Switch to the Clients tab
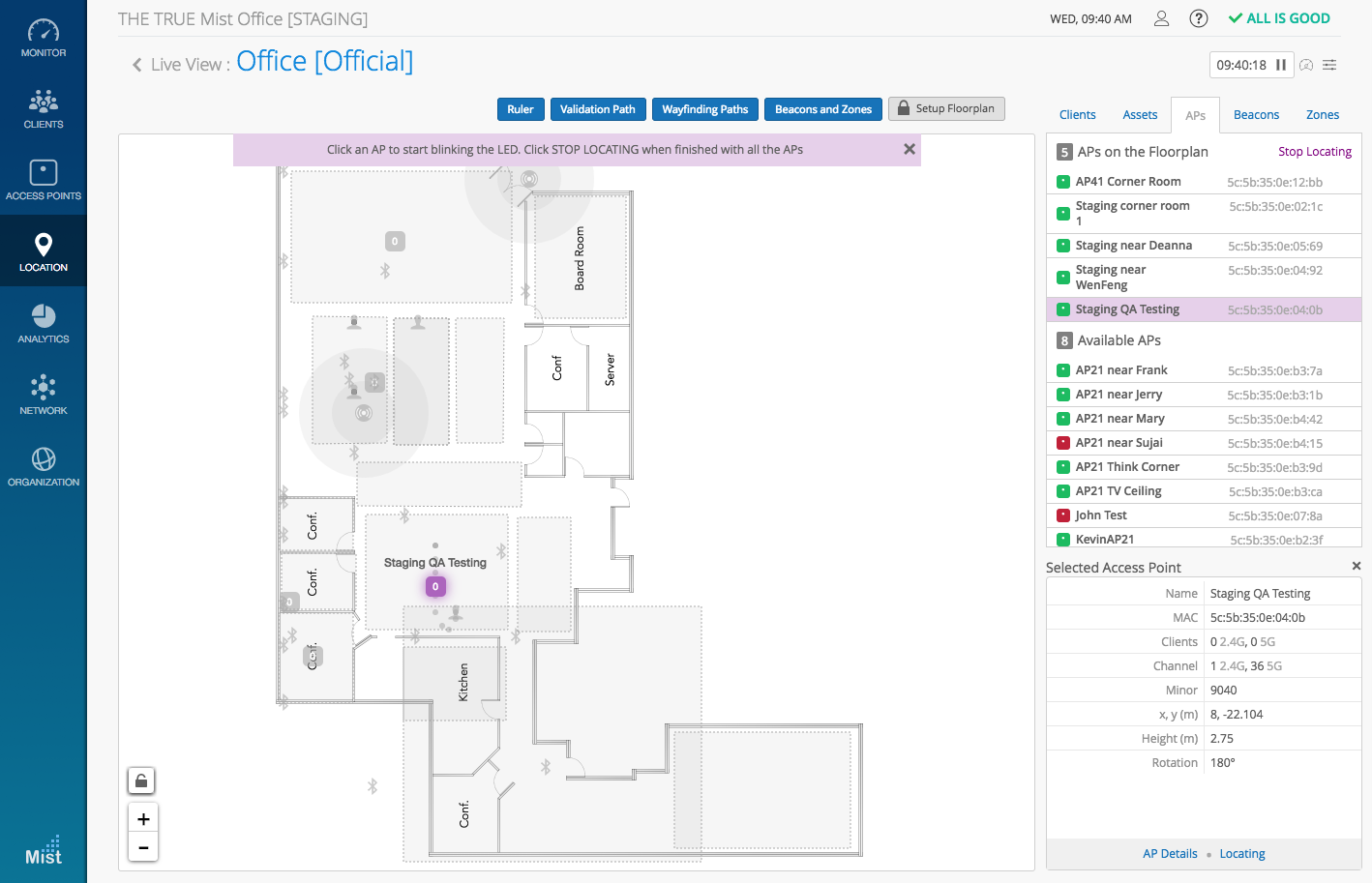The width and height of the screenshot is (1372, 883). click(1078, 115)
